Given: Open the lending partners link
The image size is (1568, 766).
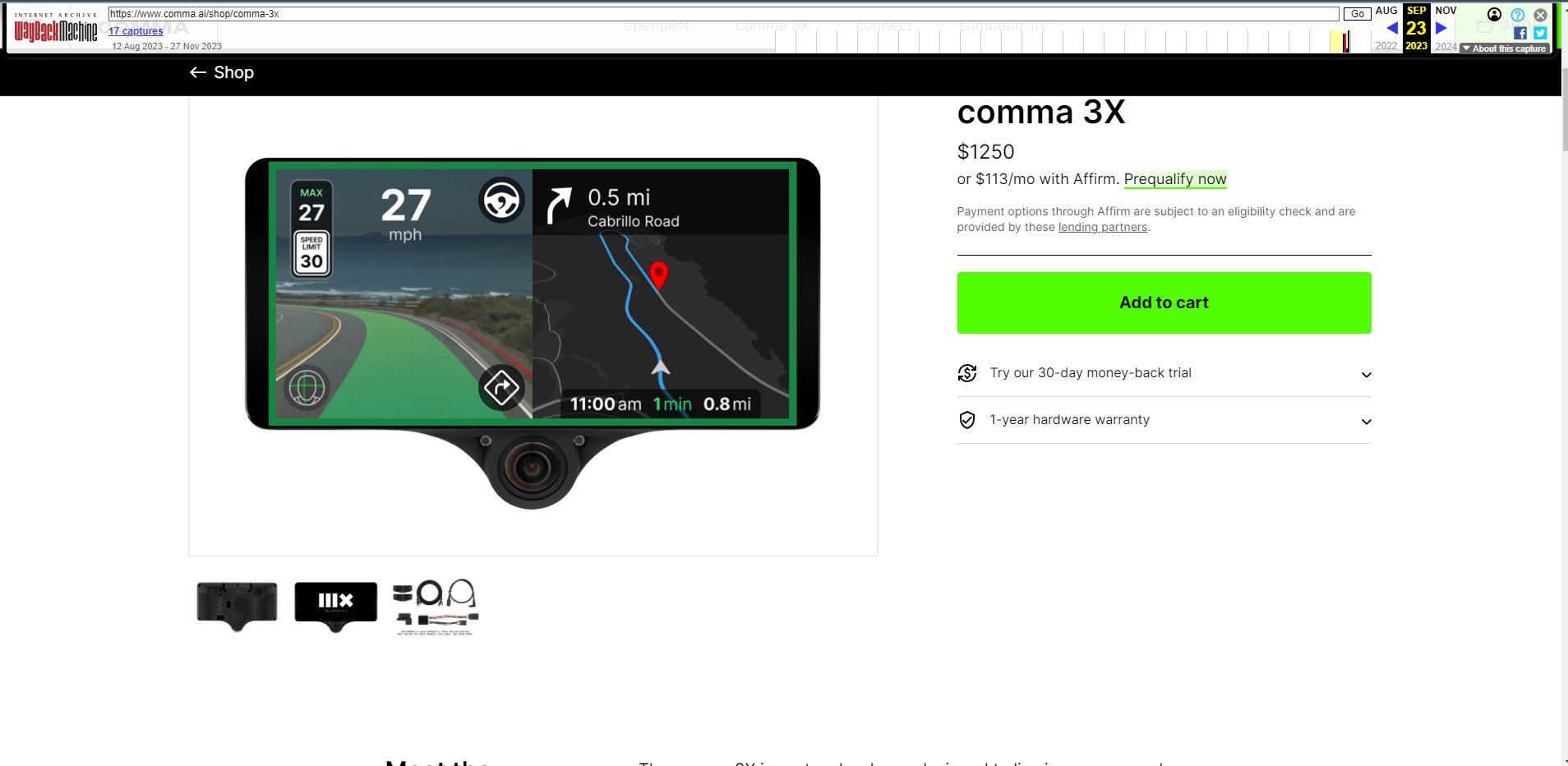Looking at the screenshot, I should (x=1102, y=228).
